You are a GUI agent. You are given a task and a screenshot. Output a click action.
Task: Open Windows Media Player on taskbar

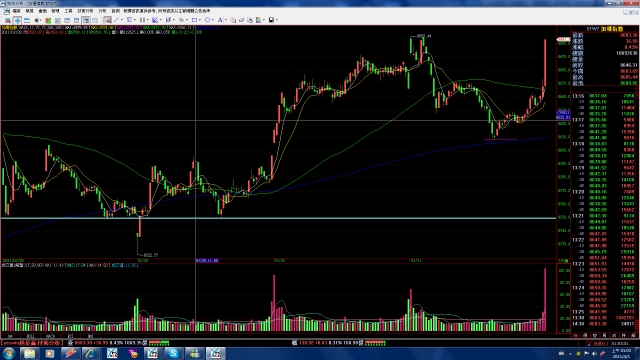[50, 353]
